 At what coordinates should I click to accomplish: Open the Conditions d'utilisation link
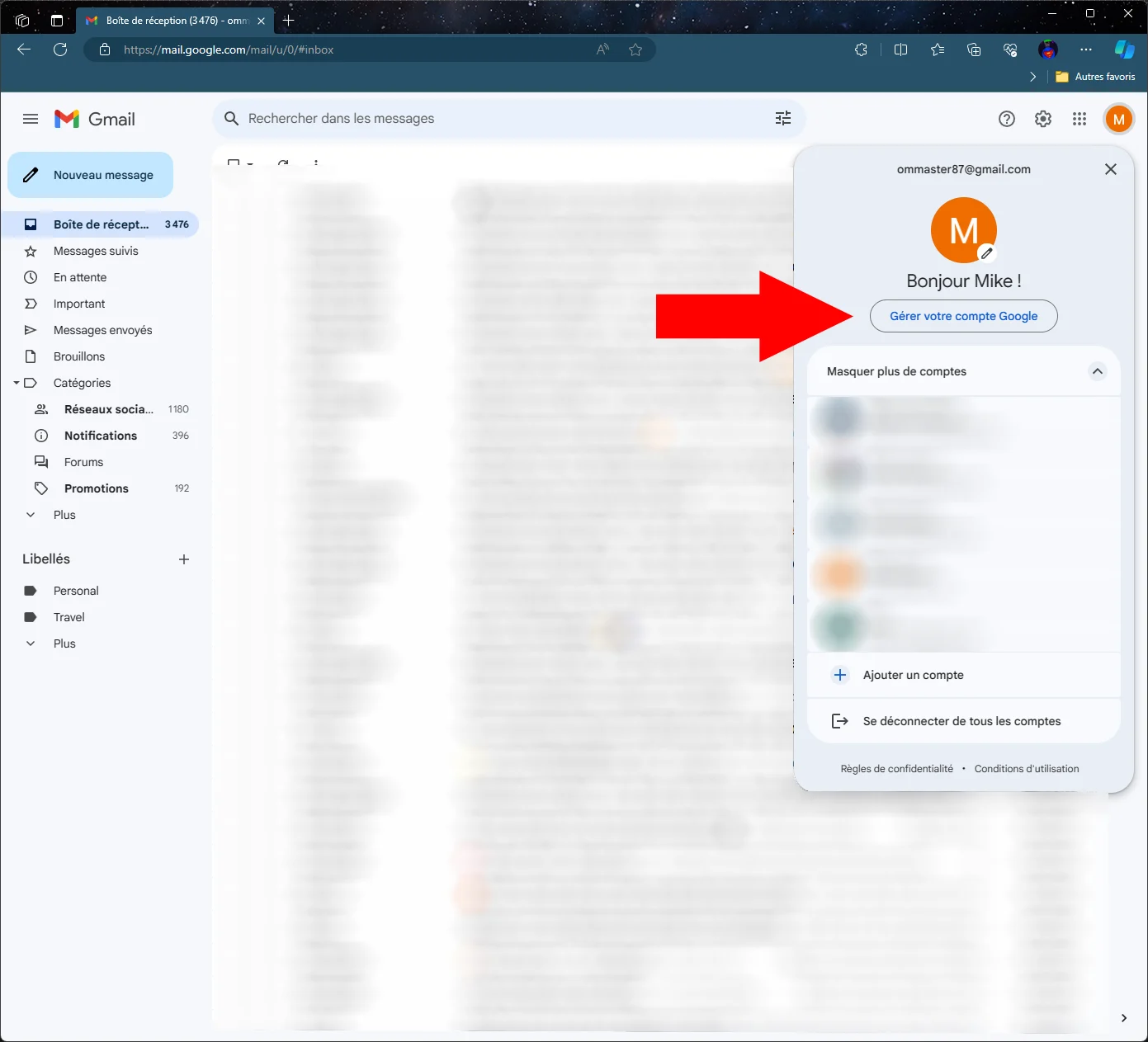click(x=1027, y=769)
